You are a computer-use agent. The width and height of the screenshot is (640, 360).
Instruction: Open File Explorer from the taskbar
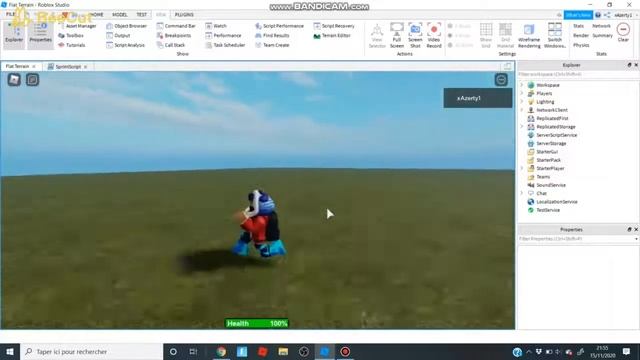point(283,351)
